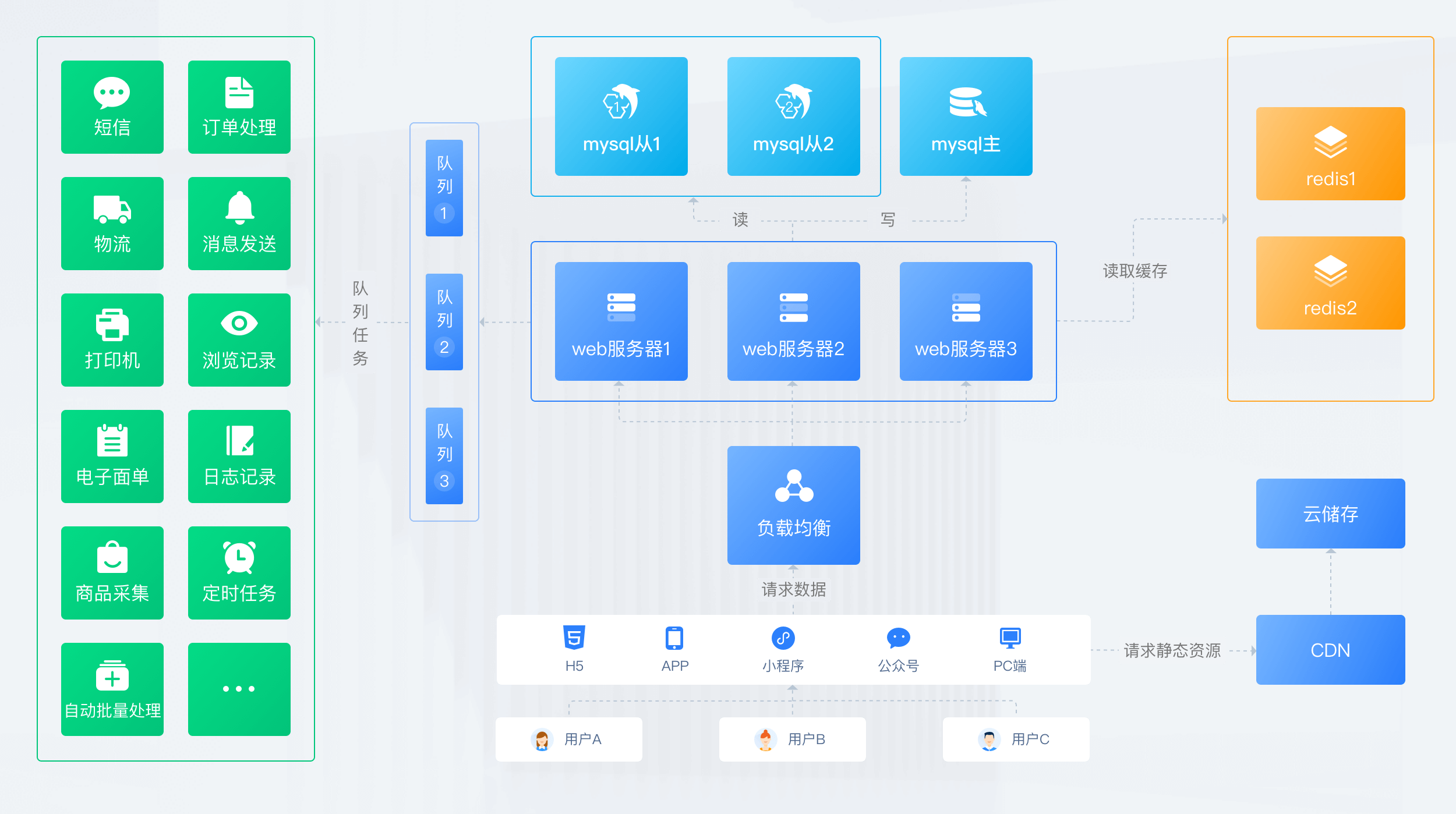
Task: Open the 浏览记录 eye icon tile
Action: (239, 340)
